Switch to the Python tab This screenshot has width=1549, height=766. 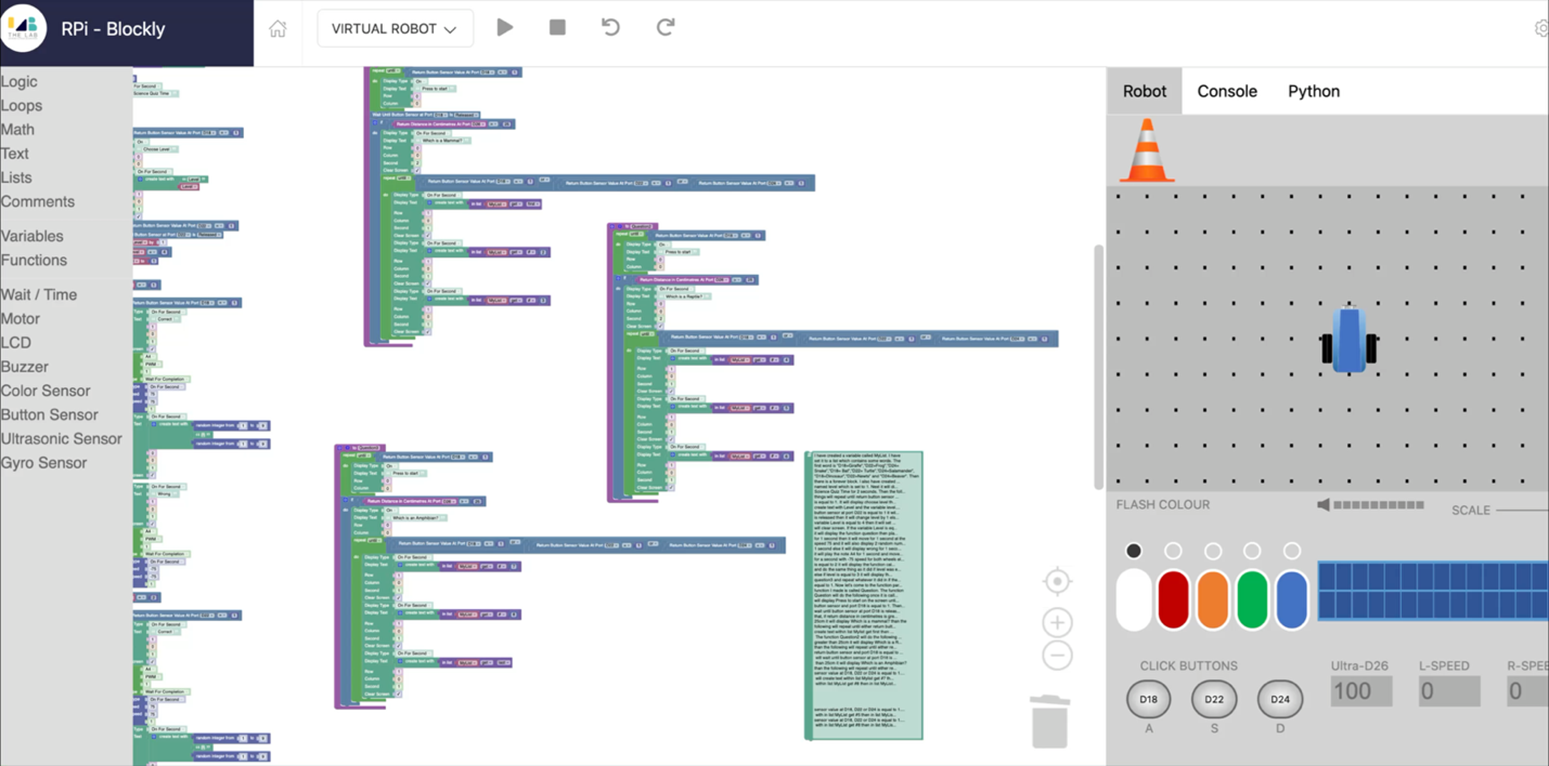(1313, 91)
